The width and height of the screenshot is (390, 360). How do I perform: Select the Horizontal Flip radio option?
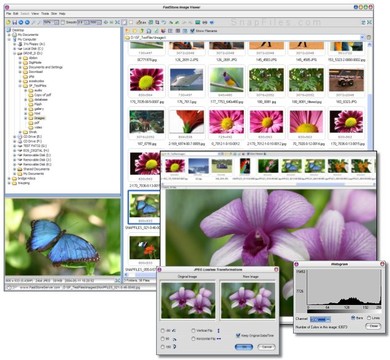(193, 339)
